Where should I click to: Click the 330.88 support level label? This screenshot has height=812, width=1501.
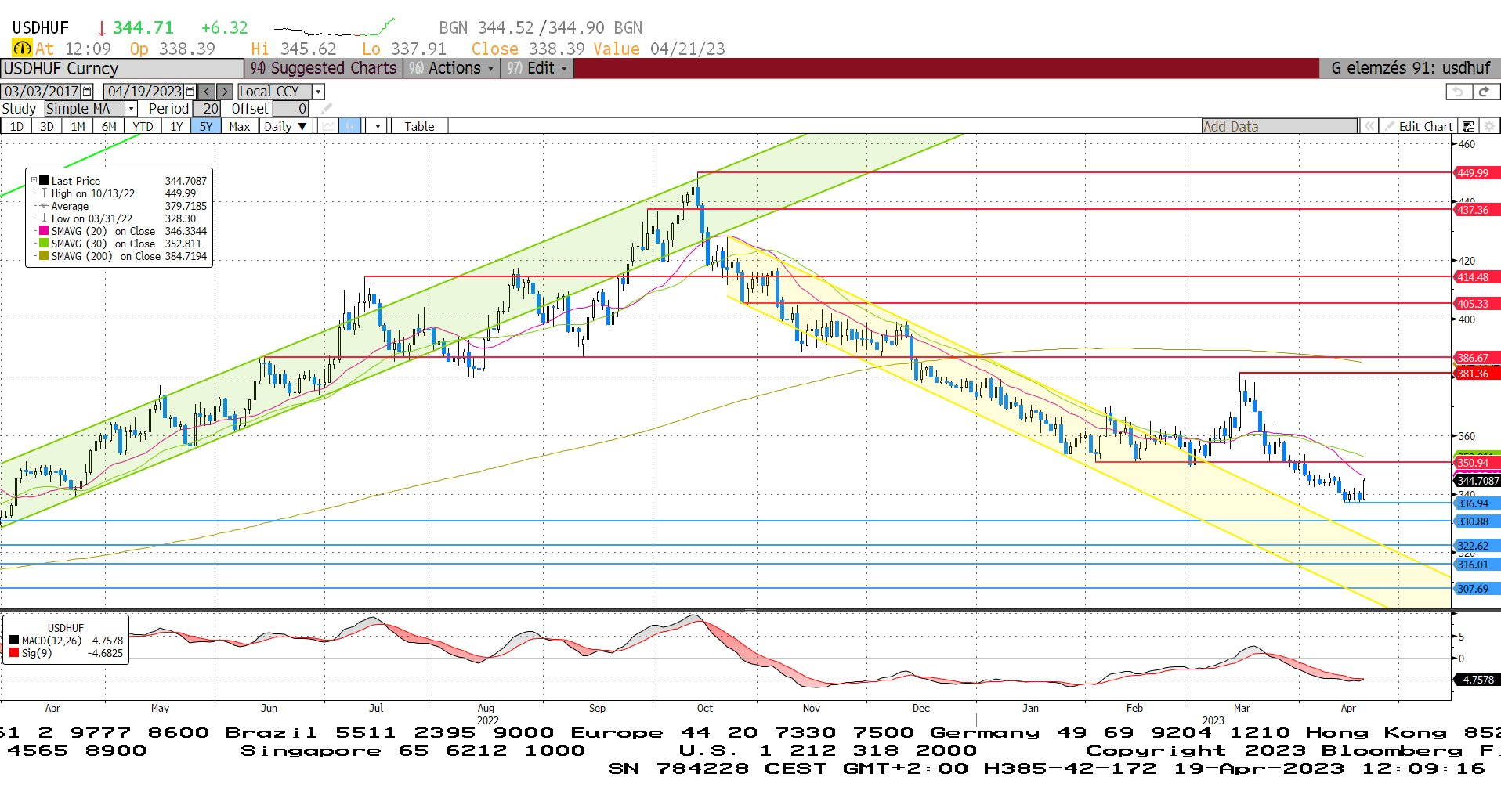(1476, 521)
